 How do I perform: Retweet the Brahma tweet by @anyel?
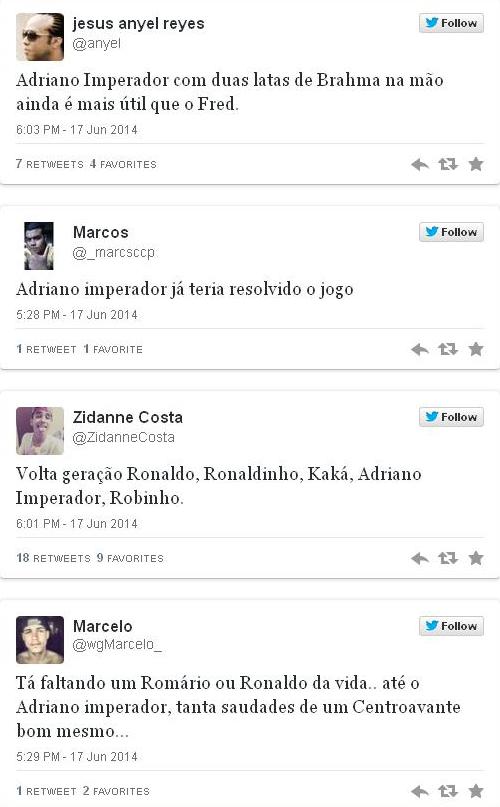tap(448, 164)
